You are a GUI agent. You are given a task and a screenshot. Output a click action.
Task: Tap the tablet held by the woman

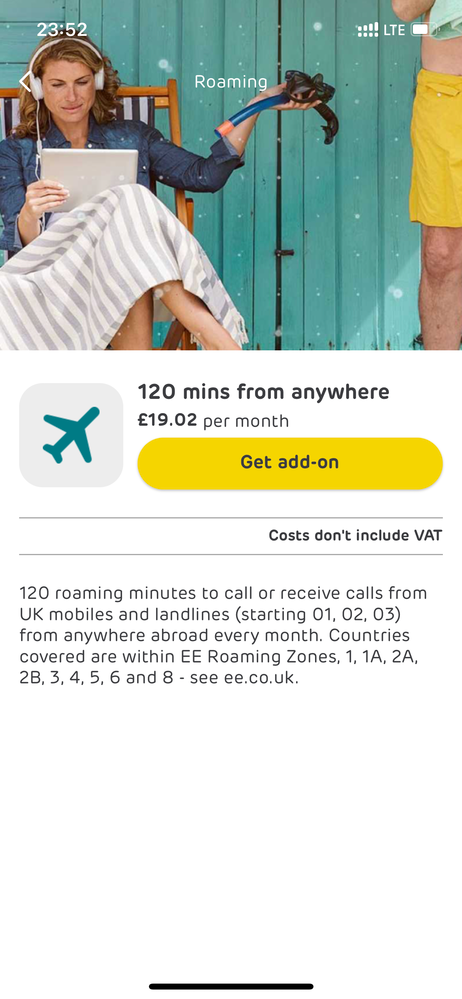point(89,180)
